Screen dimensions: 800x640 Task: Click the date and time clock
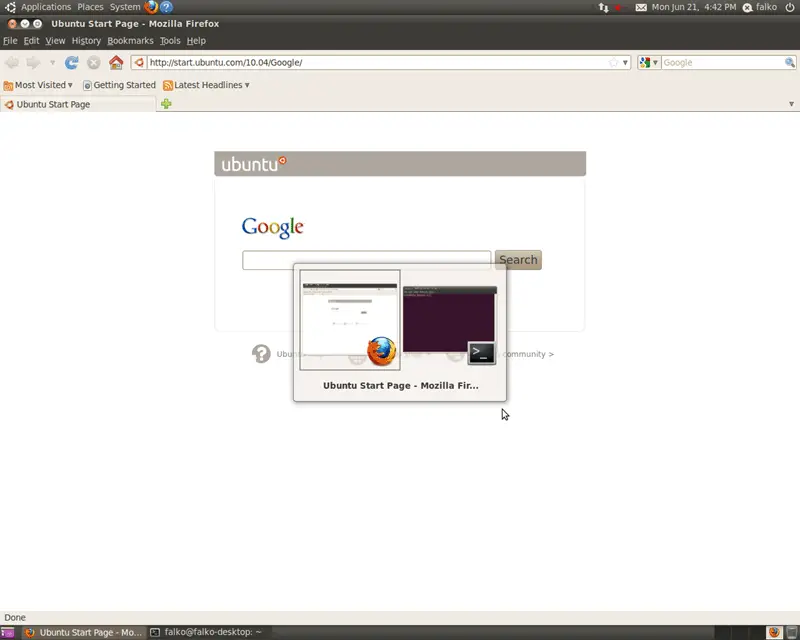click(694, 7)
